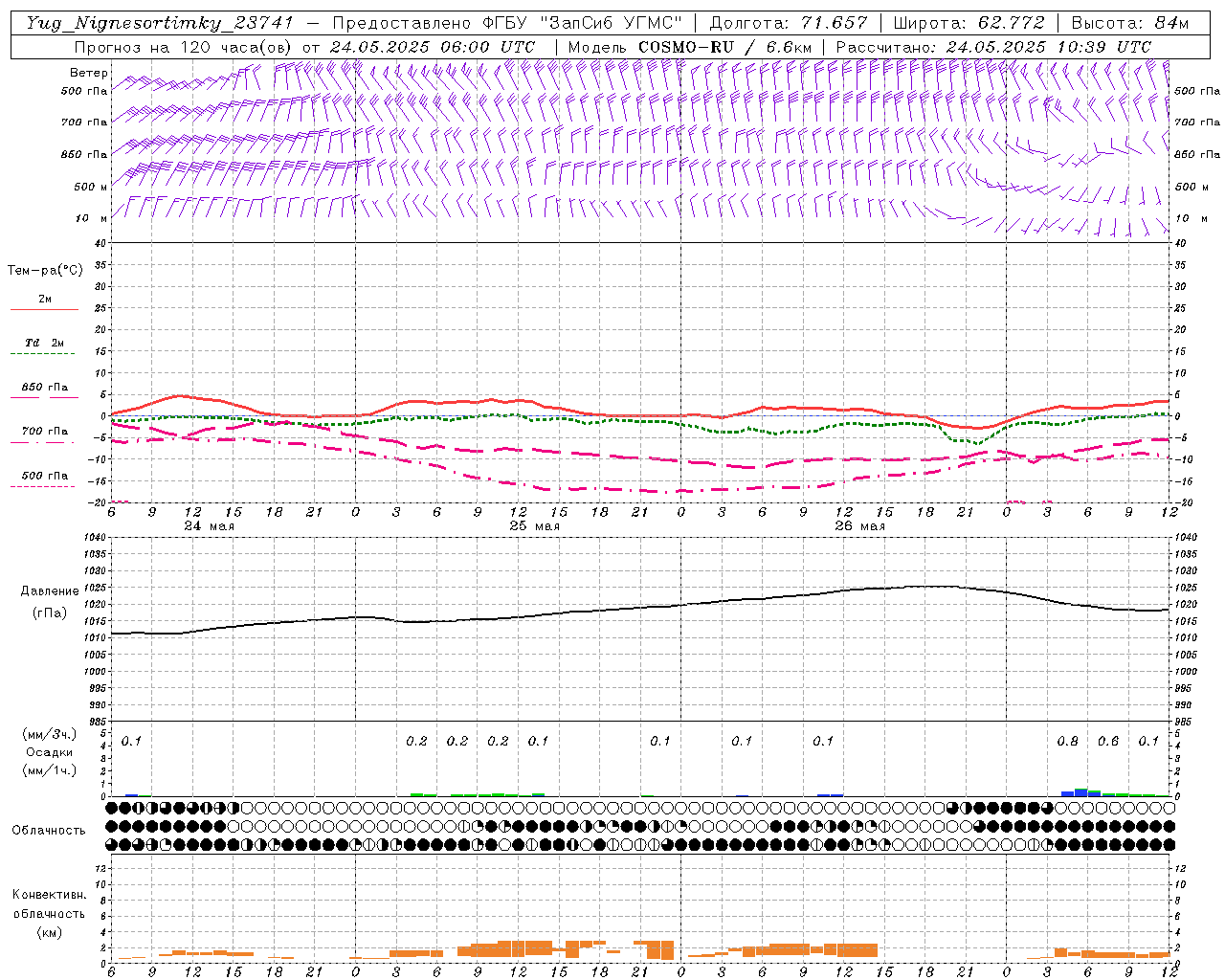Click the 850 гПа temperature legend entry

[45, 388]
